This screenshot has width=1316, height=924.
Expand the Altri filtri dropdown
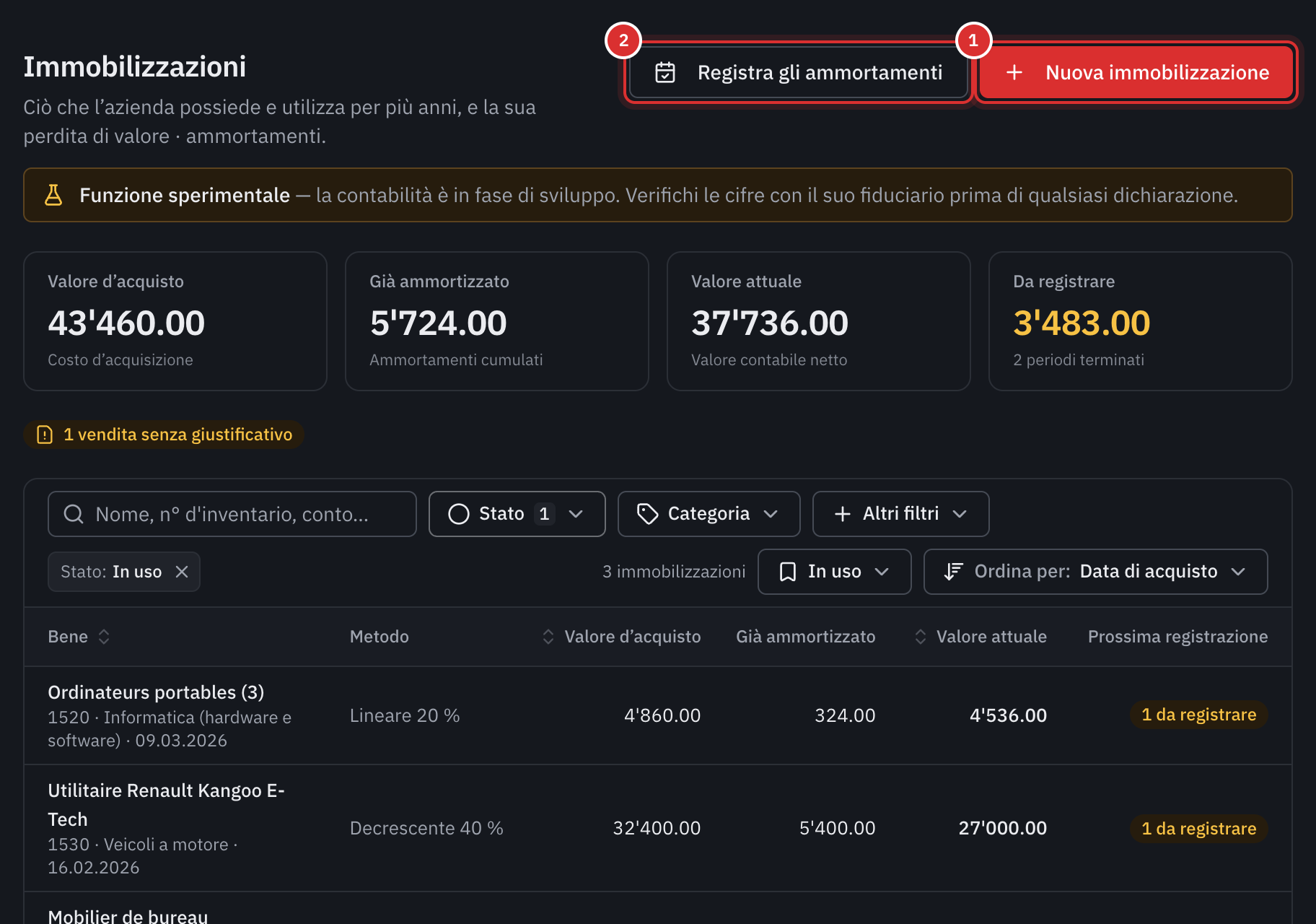point(901,514)
